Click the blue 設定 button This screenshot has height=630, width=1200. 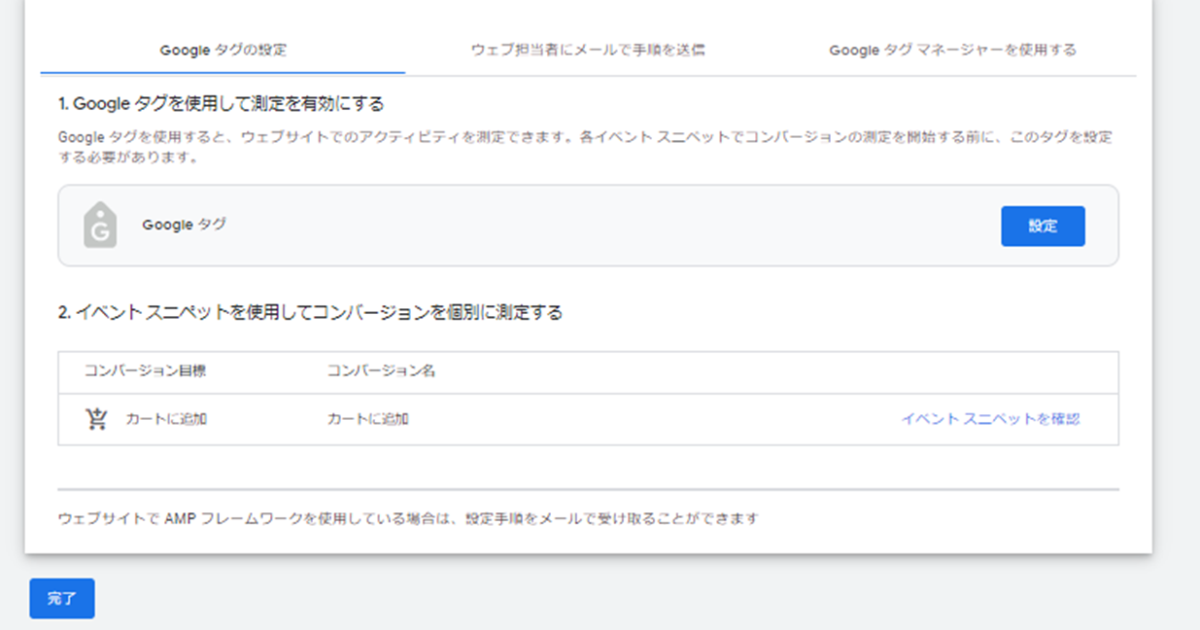[x=1043, y=226]
